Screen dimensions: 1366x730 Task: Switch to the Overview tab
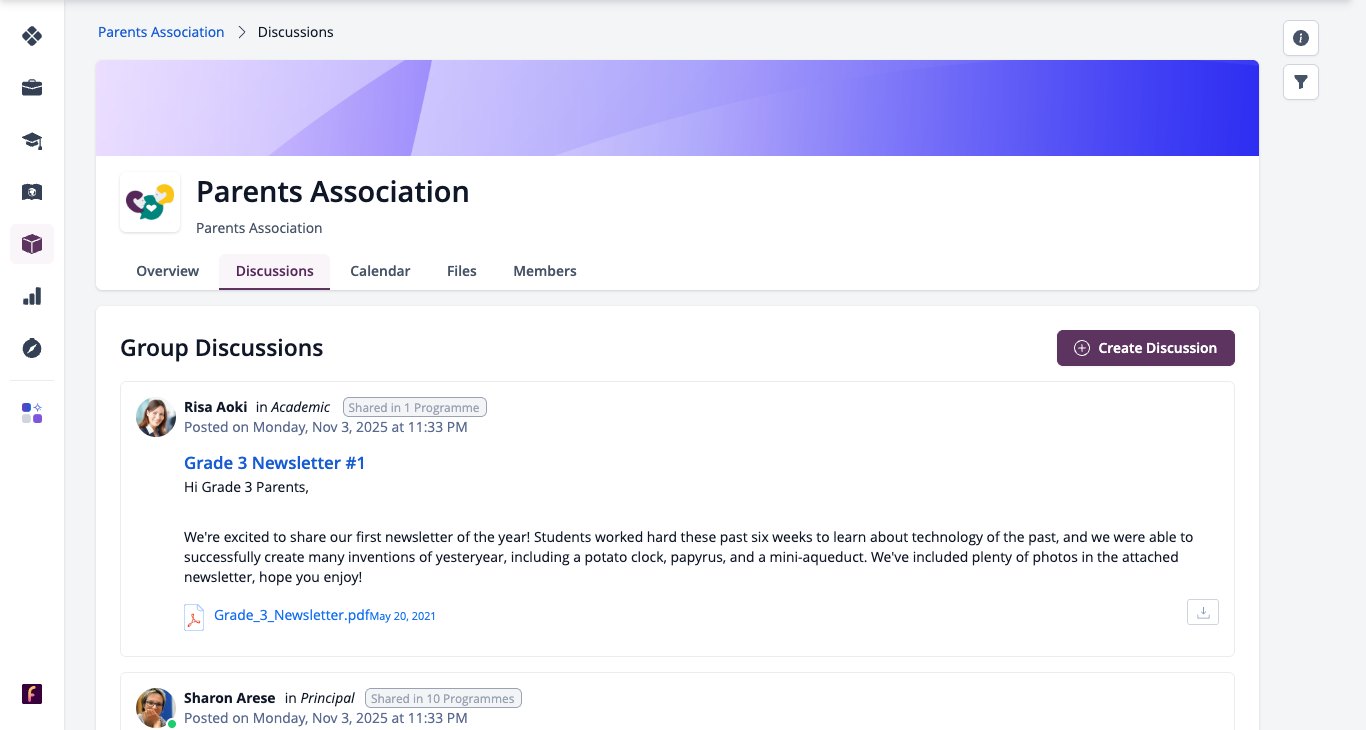click(x=168, y=271)
